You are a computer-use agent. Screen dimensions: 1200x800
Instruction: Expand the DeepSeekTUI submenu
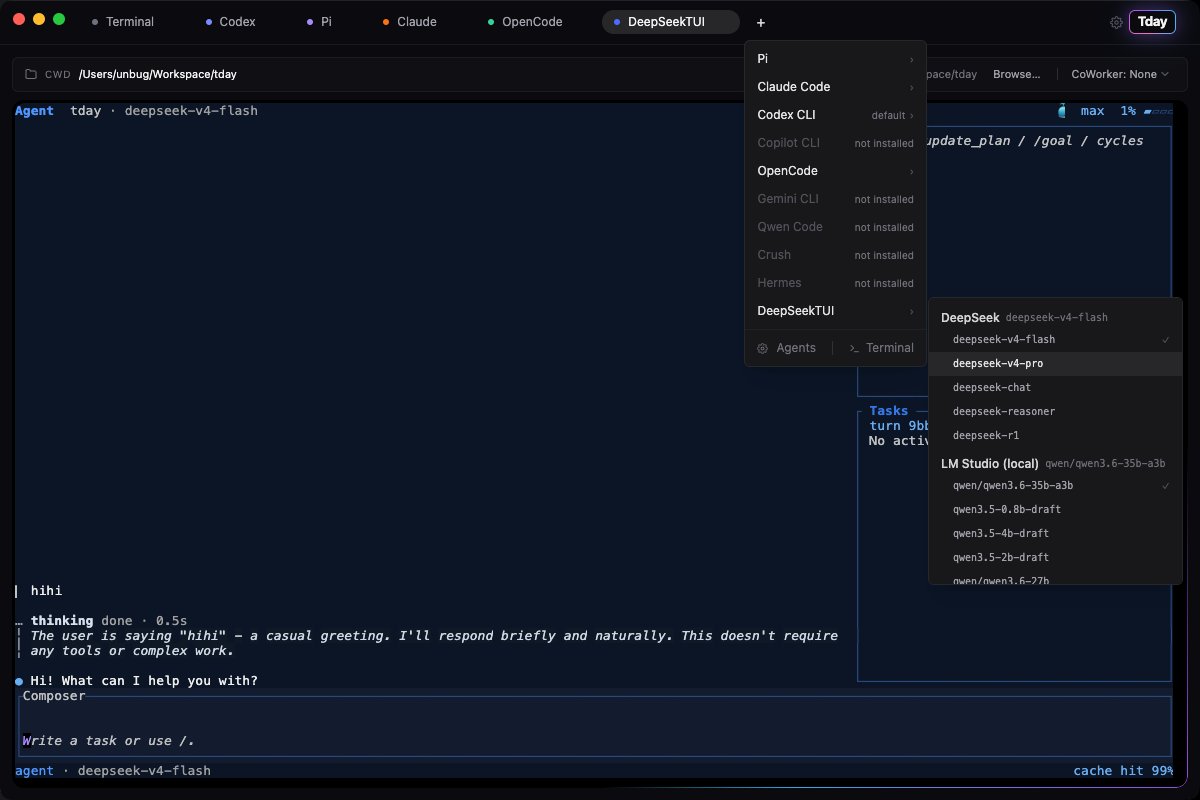pyautogui.click(x=835, y=311)
